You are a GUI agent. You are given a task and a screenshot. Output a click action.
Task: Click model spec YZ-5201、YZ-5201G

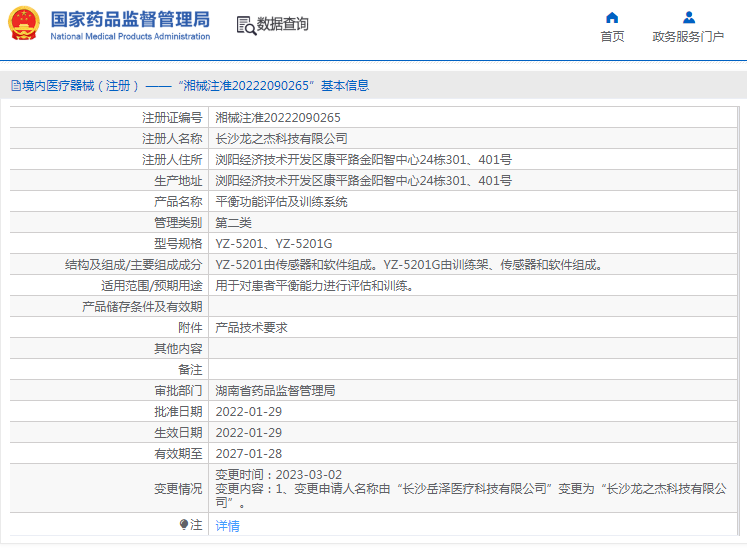click(x=273, y=243)
